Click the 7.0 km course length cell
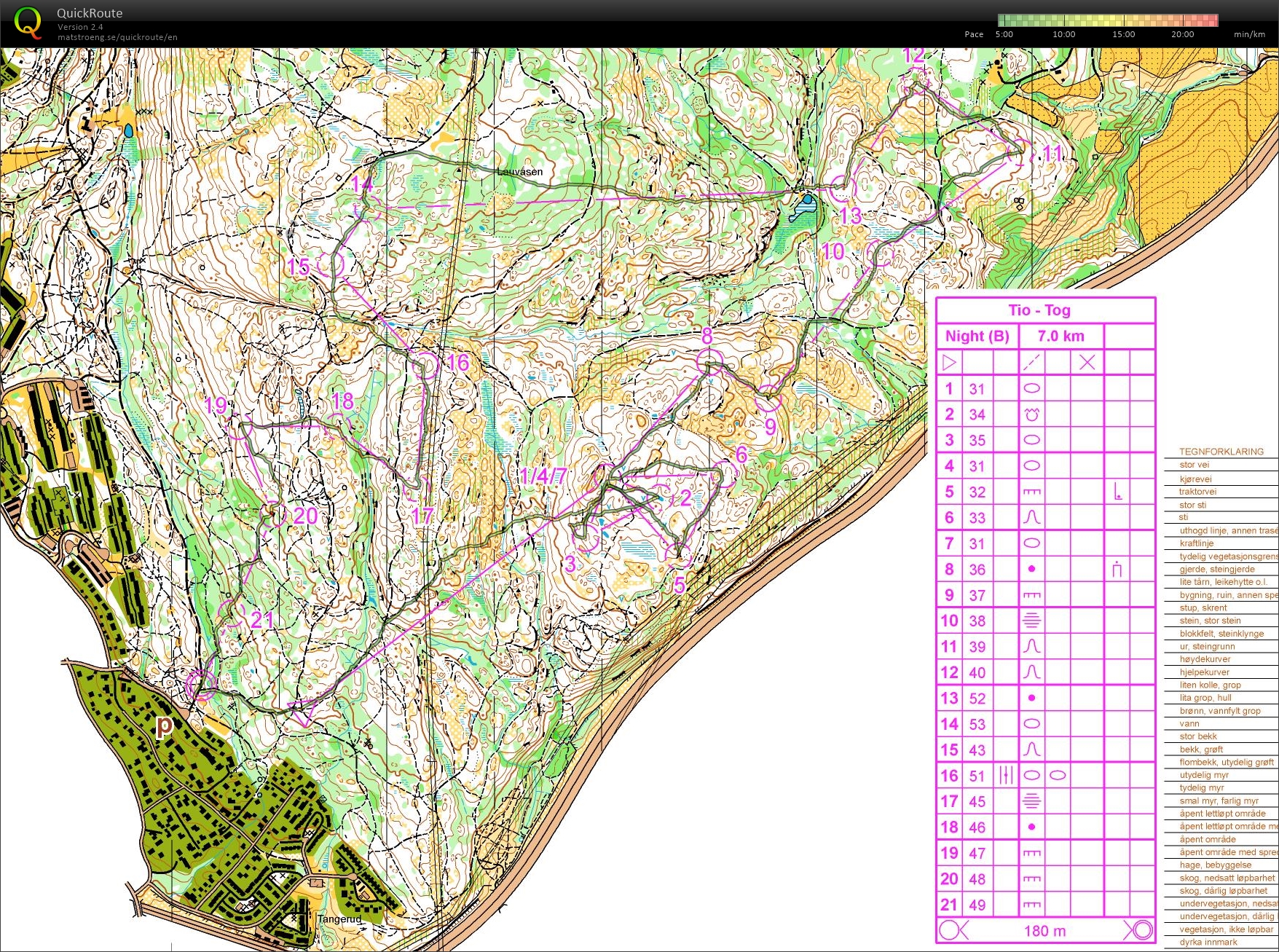The height and width of the screenshot is (952, 1279). coord(1060,336)
